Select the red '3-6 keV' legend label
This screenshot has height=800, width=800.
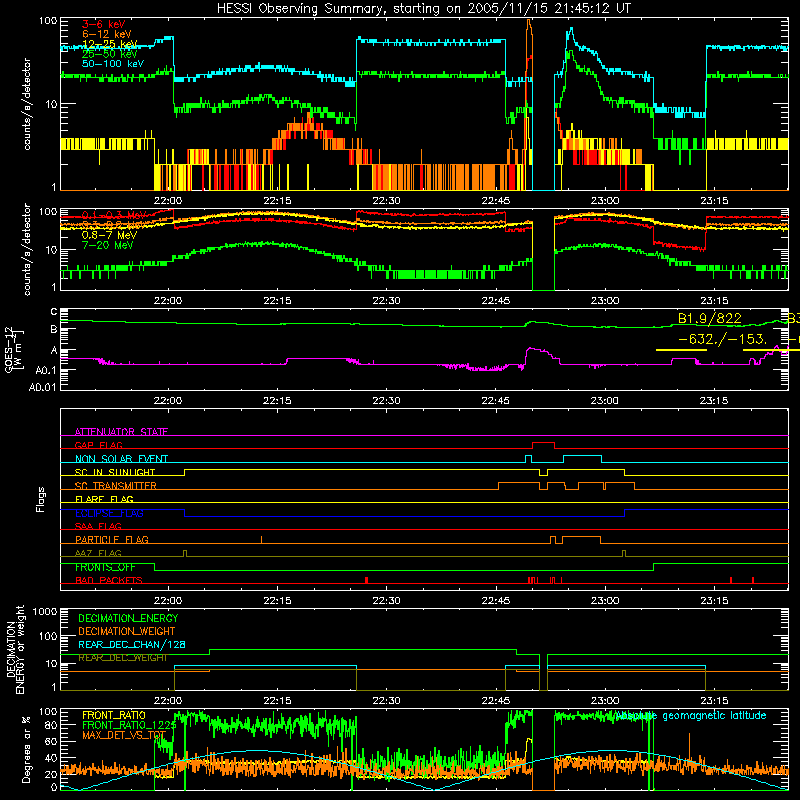[103, 24]
